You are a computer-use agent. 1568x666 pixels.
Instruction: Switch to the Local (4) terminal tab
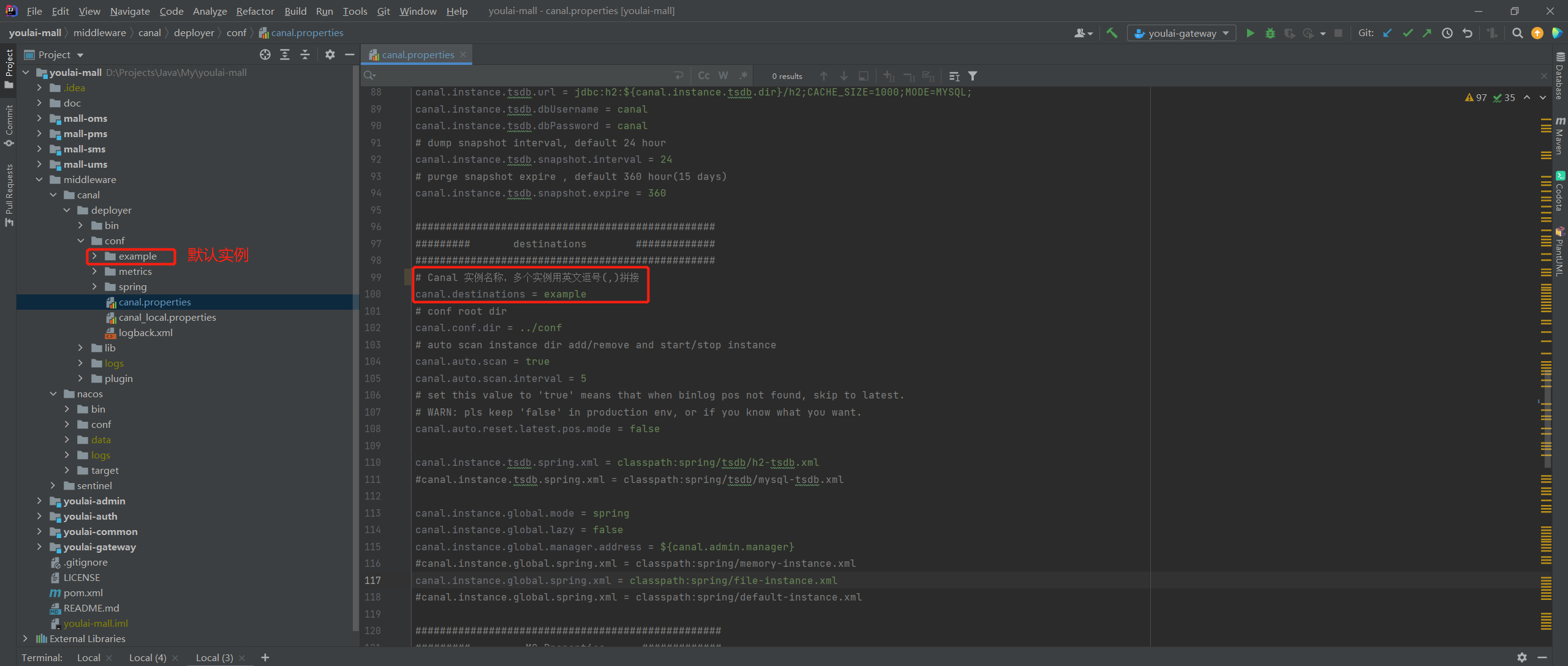(148, 657)
